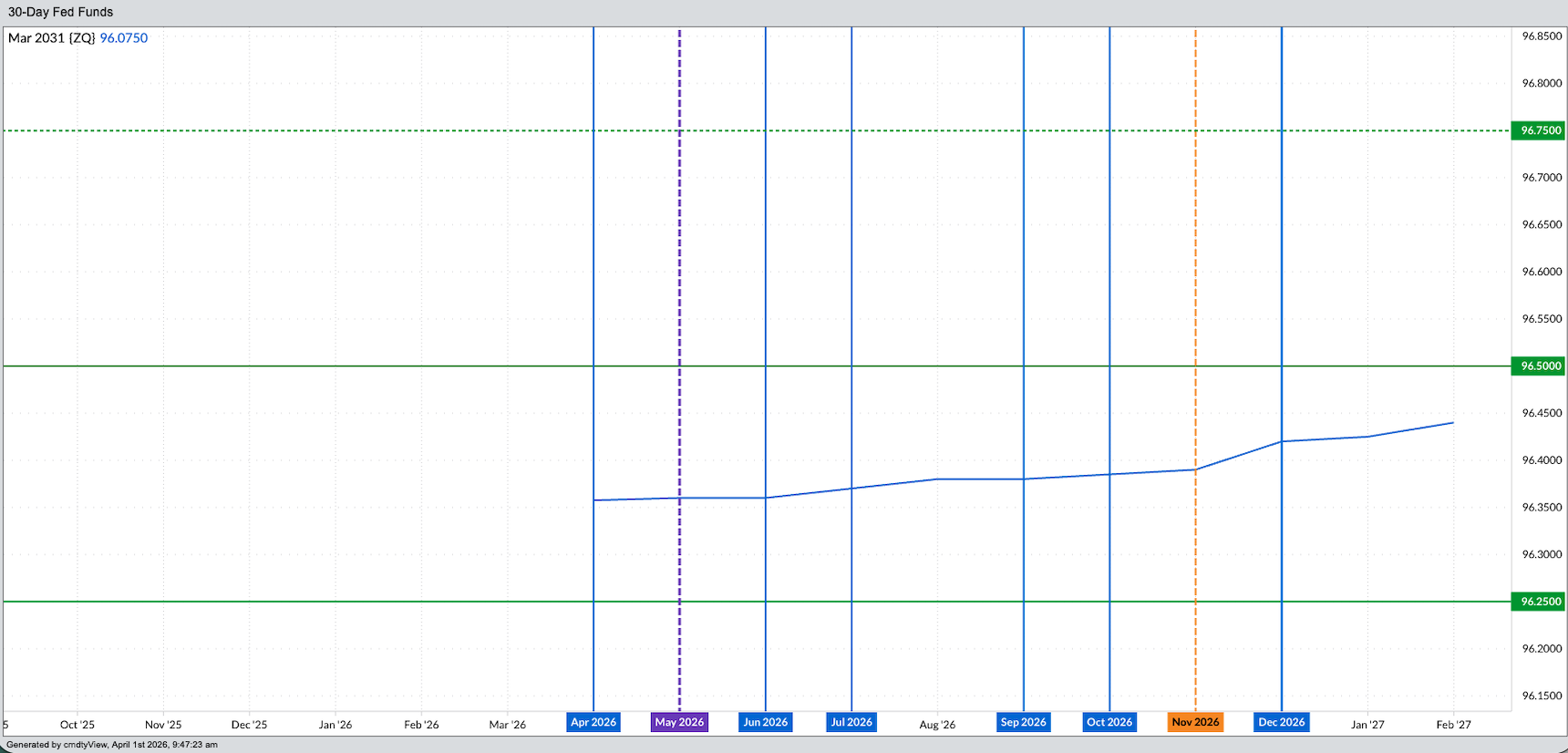The image size is (1568, 753).
Task: Select the green 96.5000 price level tag
Action: (x=1541, y=366)
